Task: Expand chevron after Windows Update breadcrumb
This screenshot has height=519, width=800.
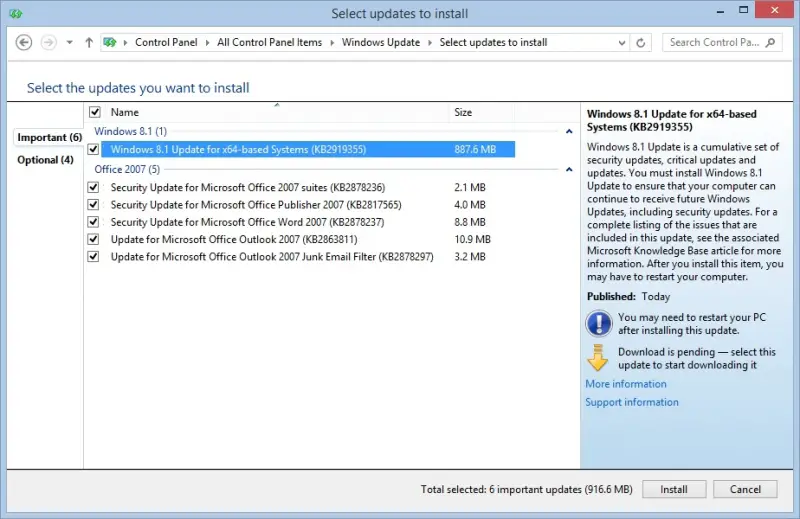Action: 430,43
